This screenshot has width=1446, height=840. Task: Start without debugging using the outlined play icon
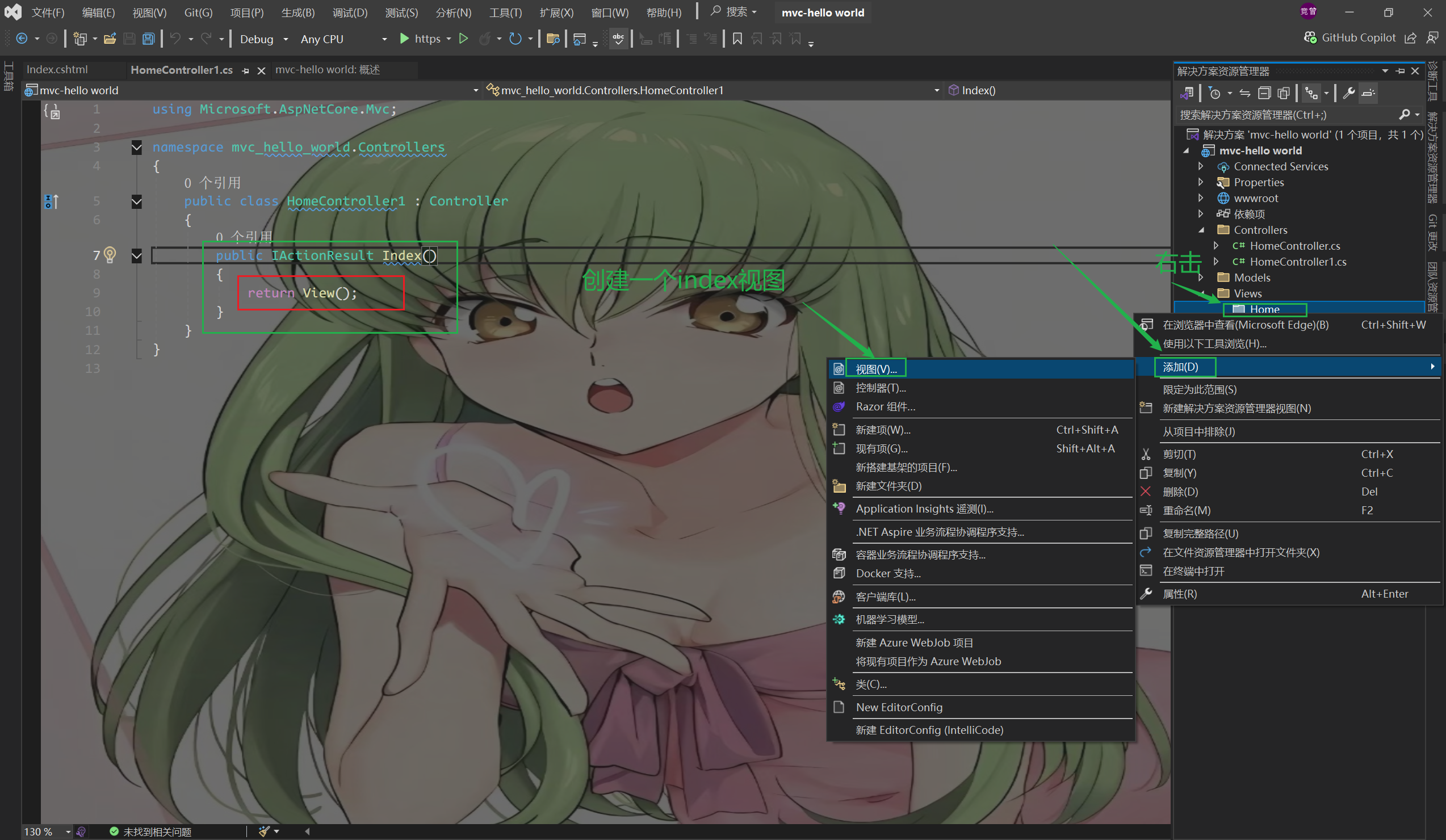click(x=464, y=39)
